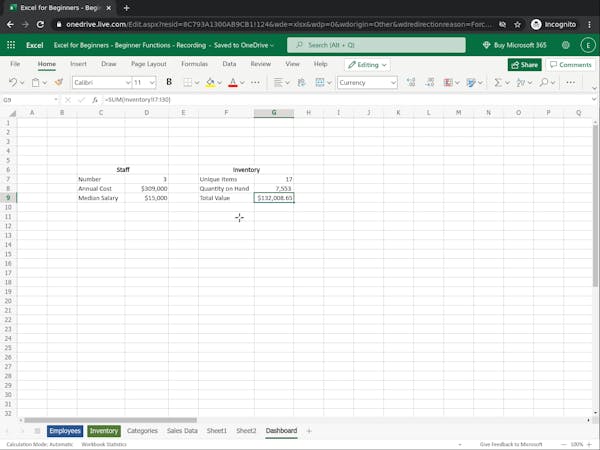
Task: Click the Select All corner triangle
Action: pos(13,113)
